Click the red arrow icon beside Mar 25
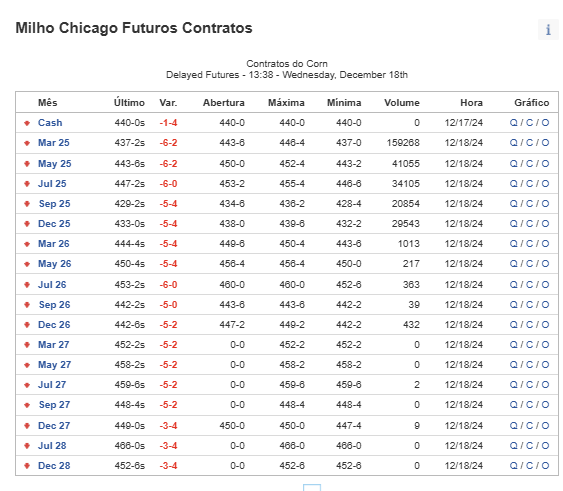This screenshot has height=491, width=563. [27, 143]
